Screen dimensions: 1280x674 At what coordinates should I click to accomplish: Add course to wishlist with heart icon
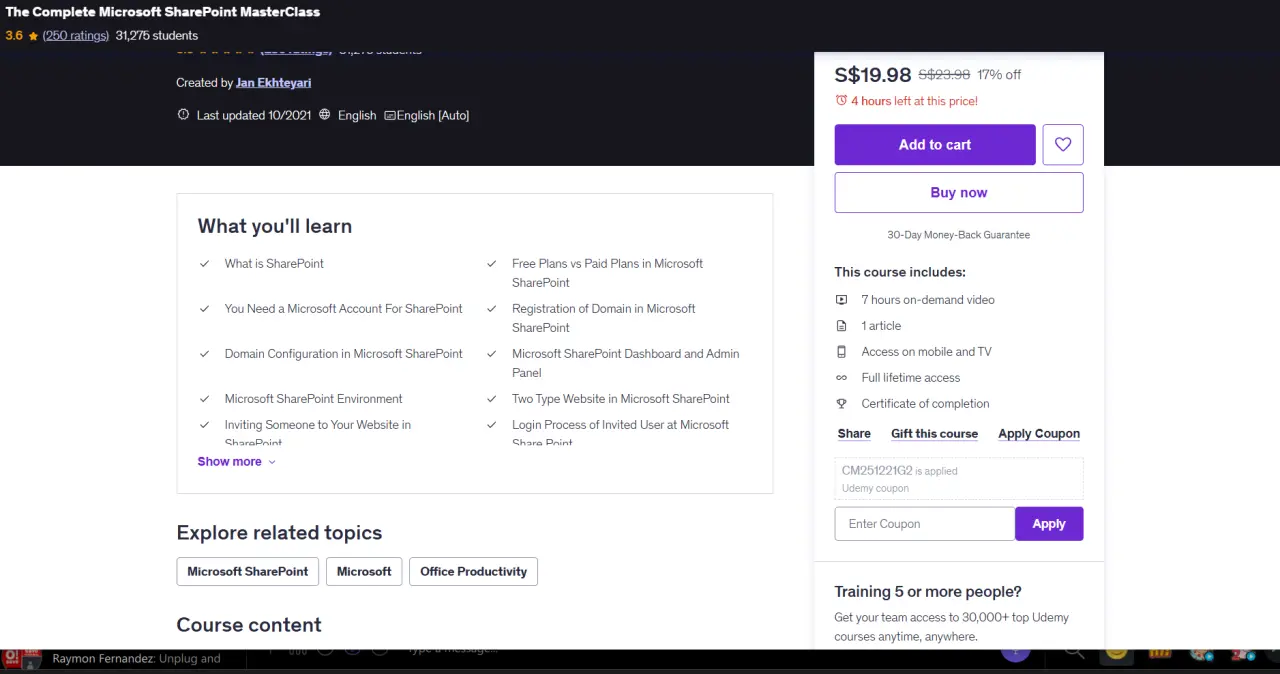[x=1063, y=145]
